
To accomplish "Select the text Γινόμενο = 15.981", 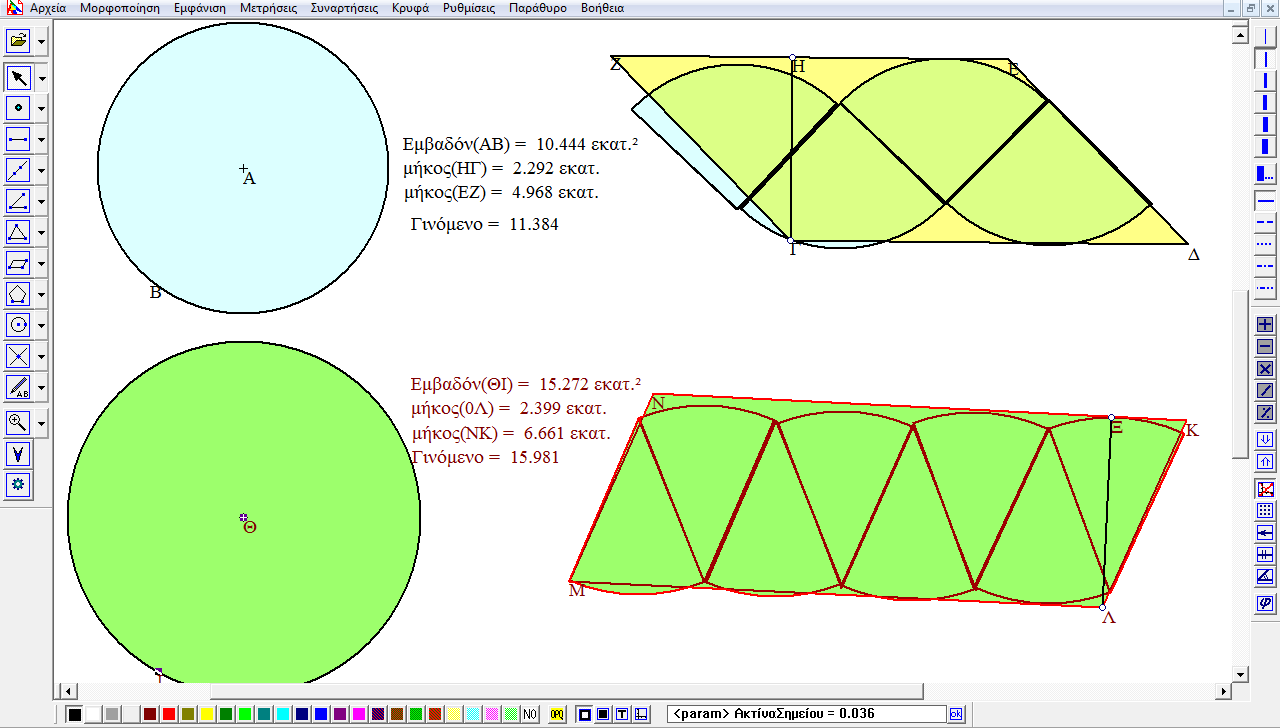I will point(485,457).
